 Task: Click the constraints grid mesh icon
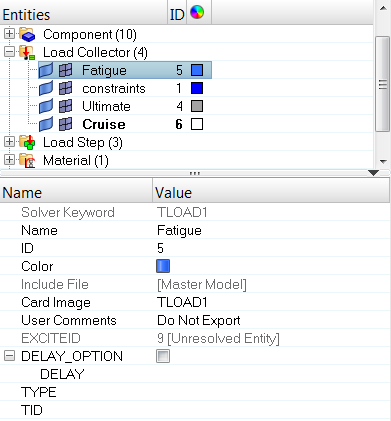pos(65,88)
